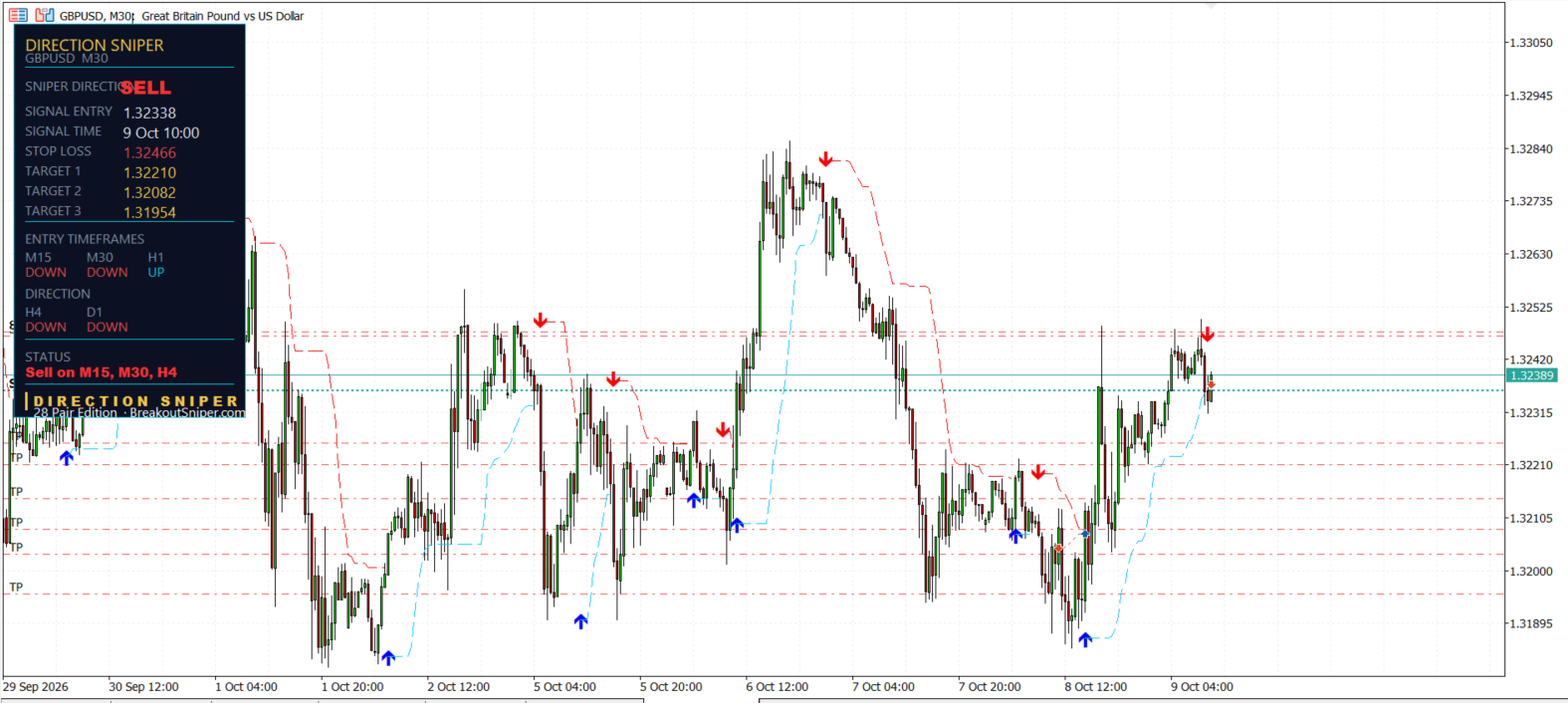Click the 29 Sep 2026 time axis label

coord(36,687)
